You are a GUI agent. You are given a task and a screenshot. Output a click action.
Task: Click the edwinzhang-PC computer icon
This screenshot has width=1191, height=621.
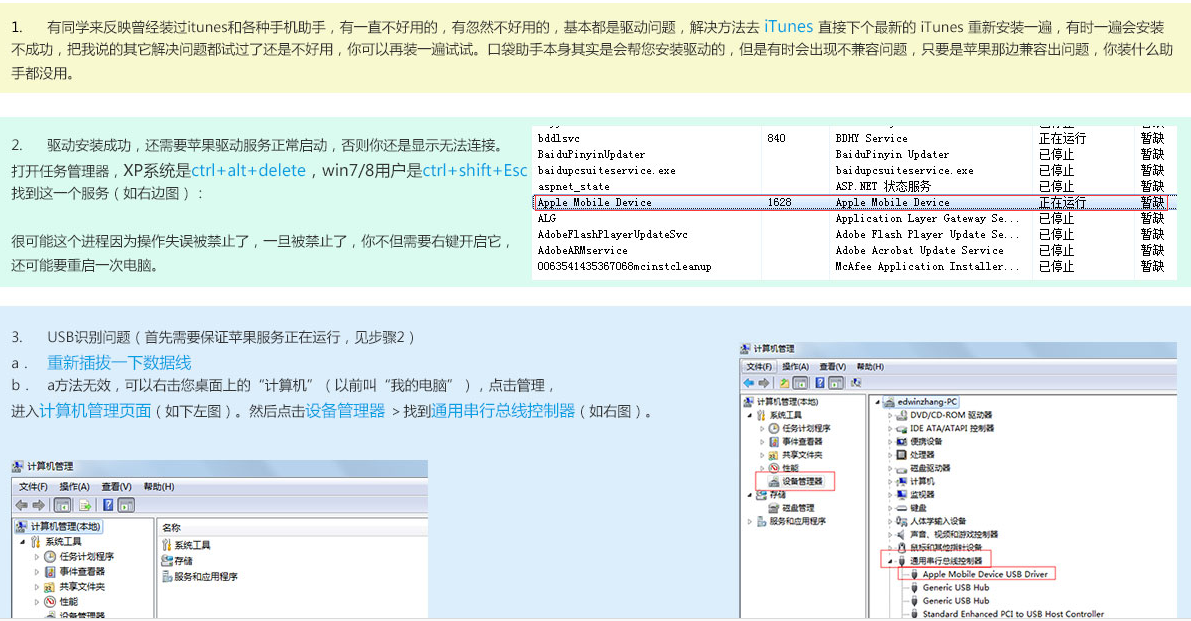pyautogui.click(x=889, y=402)
